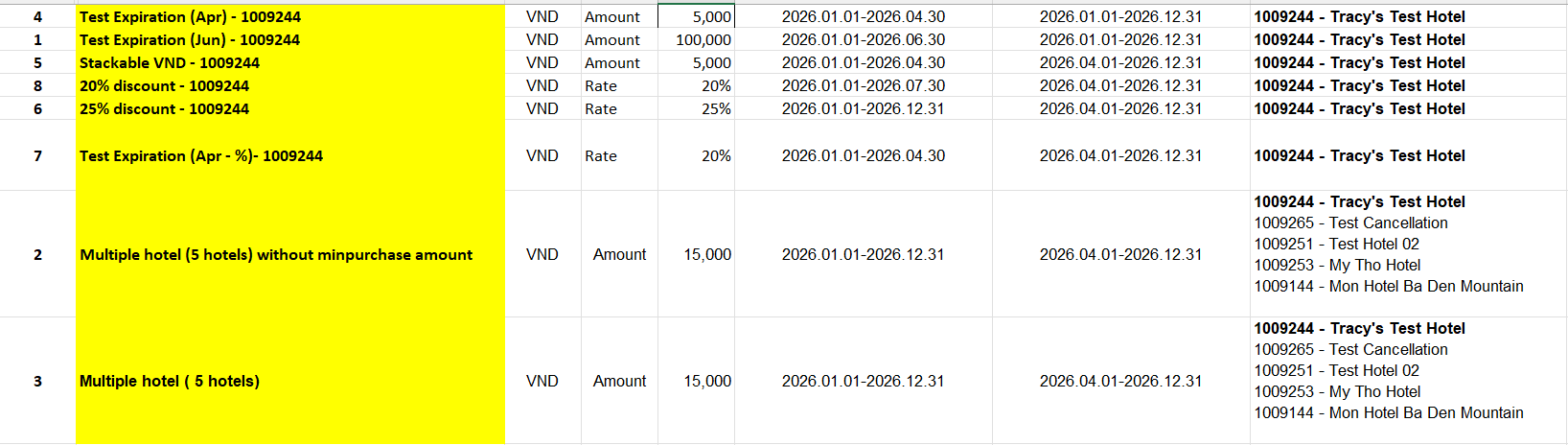The image size is (1568, 445).
Task: Select the '25% discount - 1009244' name cell
Action: pos(164,109)
